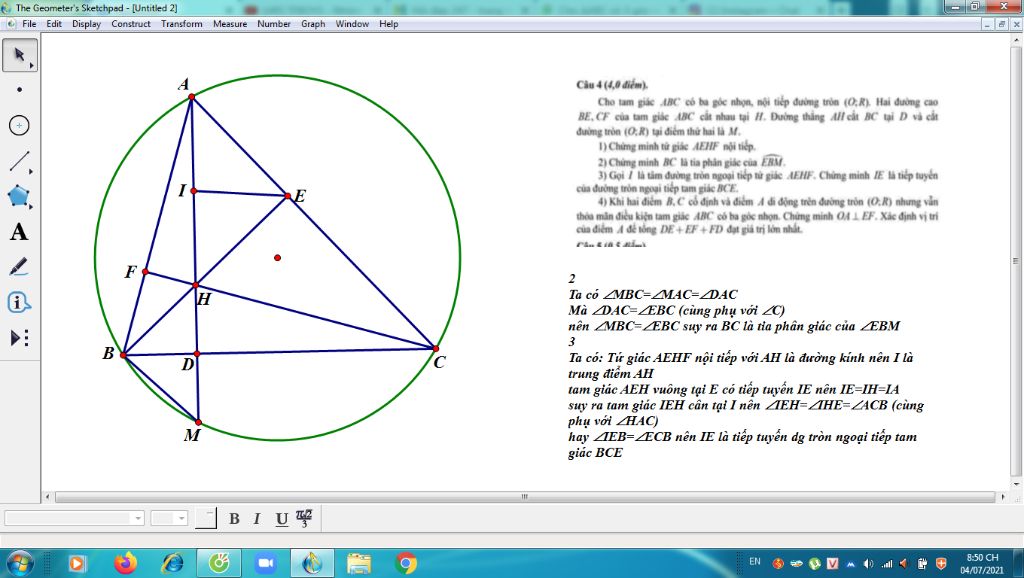Click the 'Câu 4 (4,0 điểm).' heading

pos(612,85)
